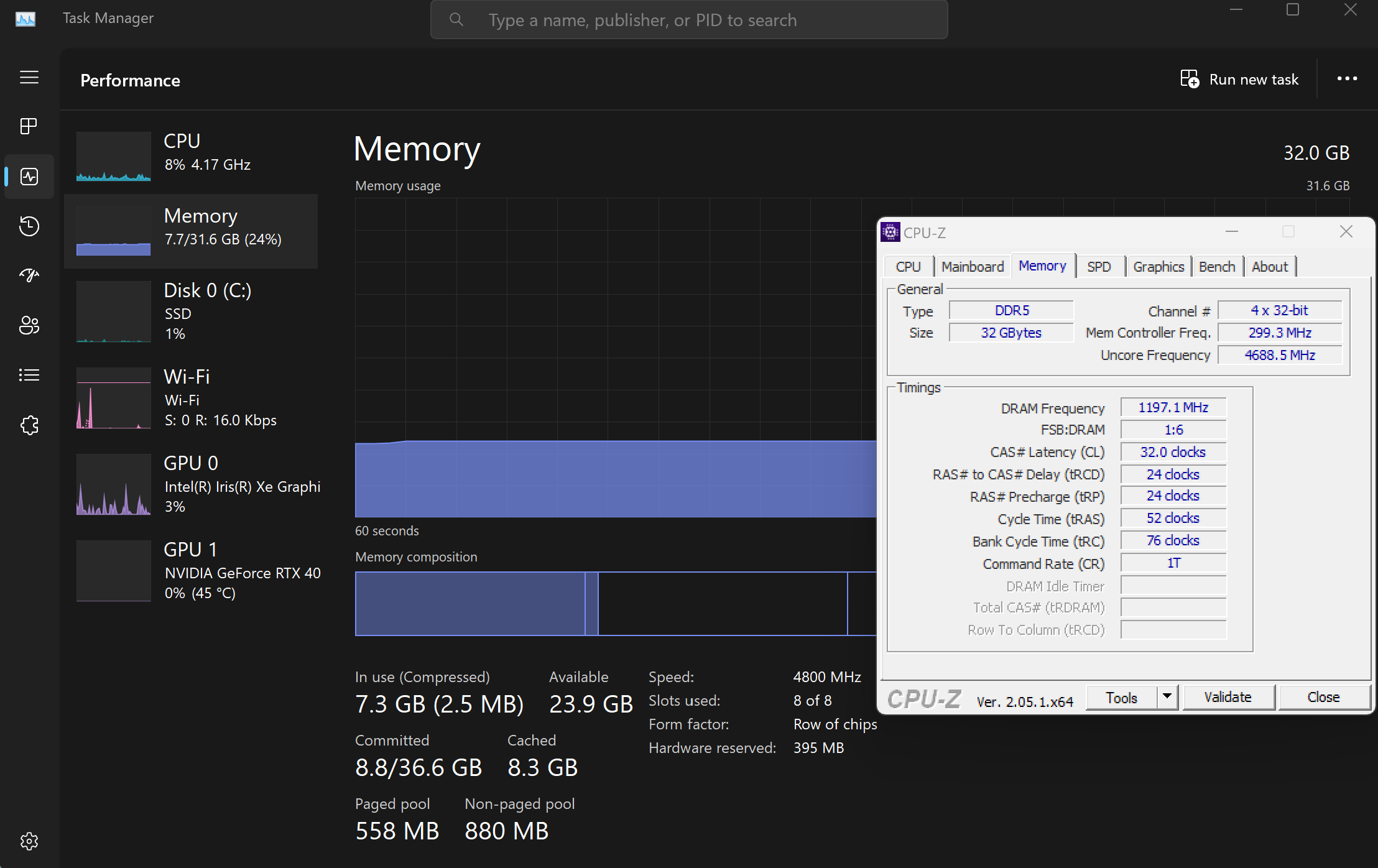Select the Performance page icon in sidebar
Image resolution: width=1378 pixels, height=868 pixels.
(29, 177)
